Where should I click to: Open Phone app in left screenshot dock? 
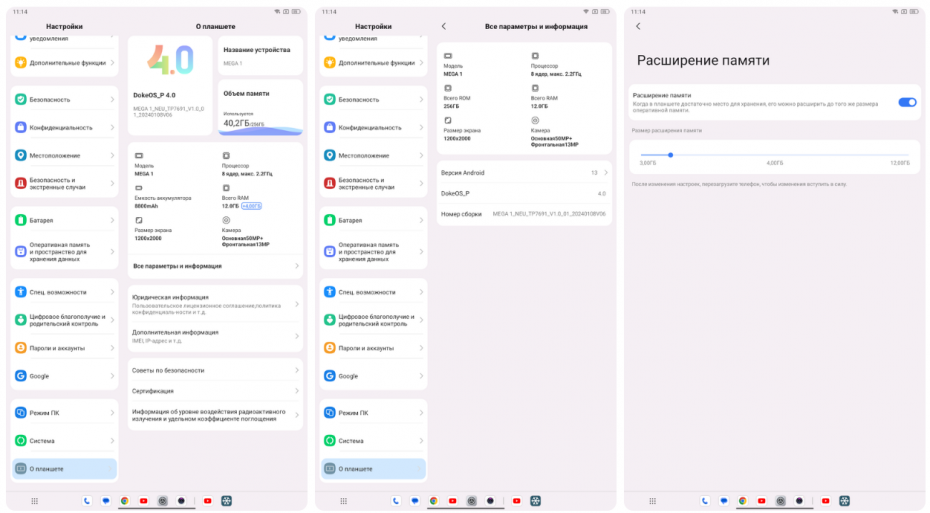[x=87, y=501]
